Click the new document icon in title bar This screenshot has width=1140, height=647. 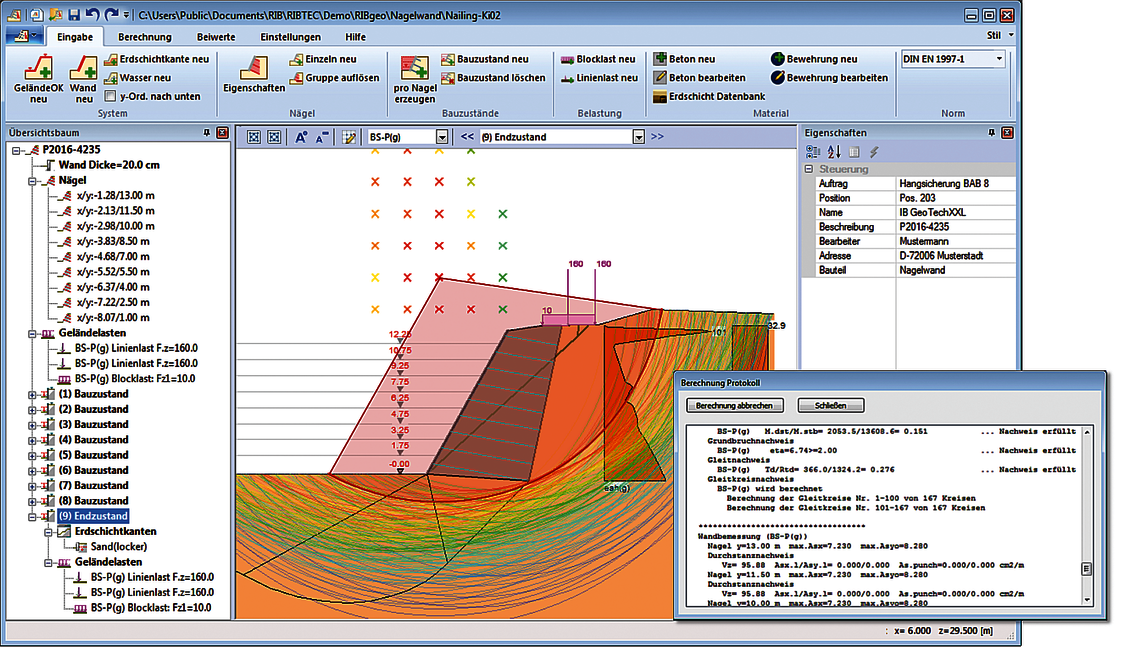[x=36, y=15]
